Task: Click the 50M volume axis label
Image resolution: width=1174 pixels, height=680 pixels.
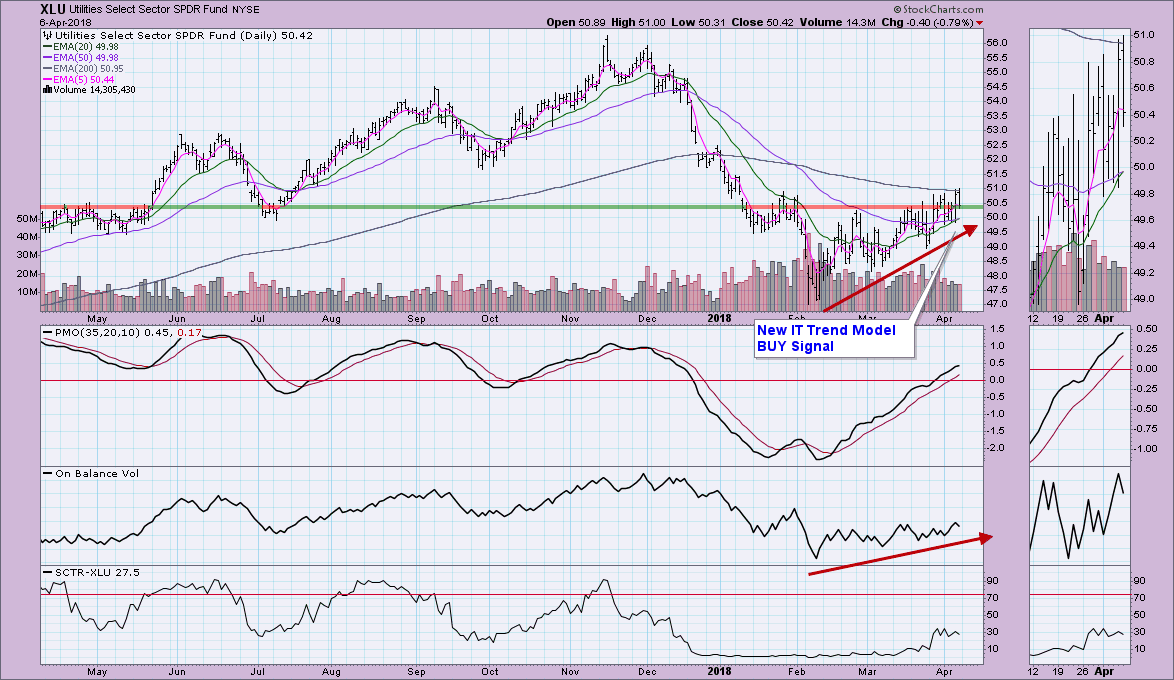Action: (x=27, y=219)
